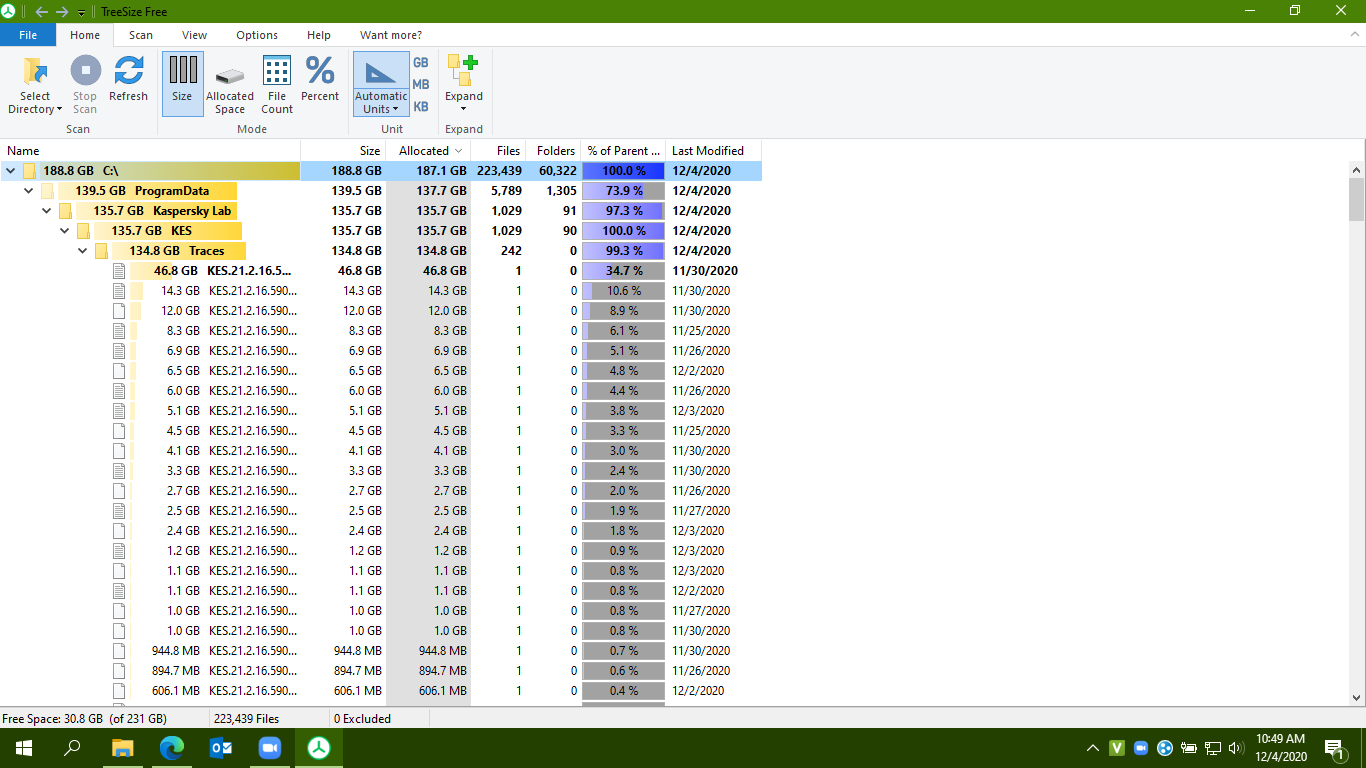
Task: Open the Scan ribbon tab
Action: coord(141,35)
